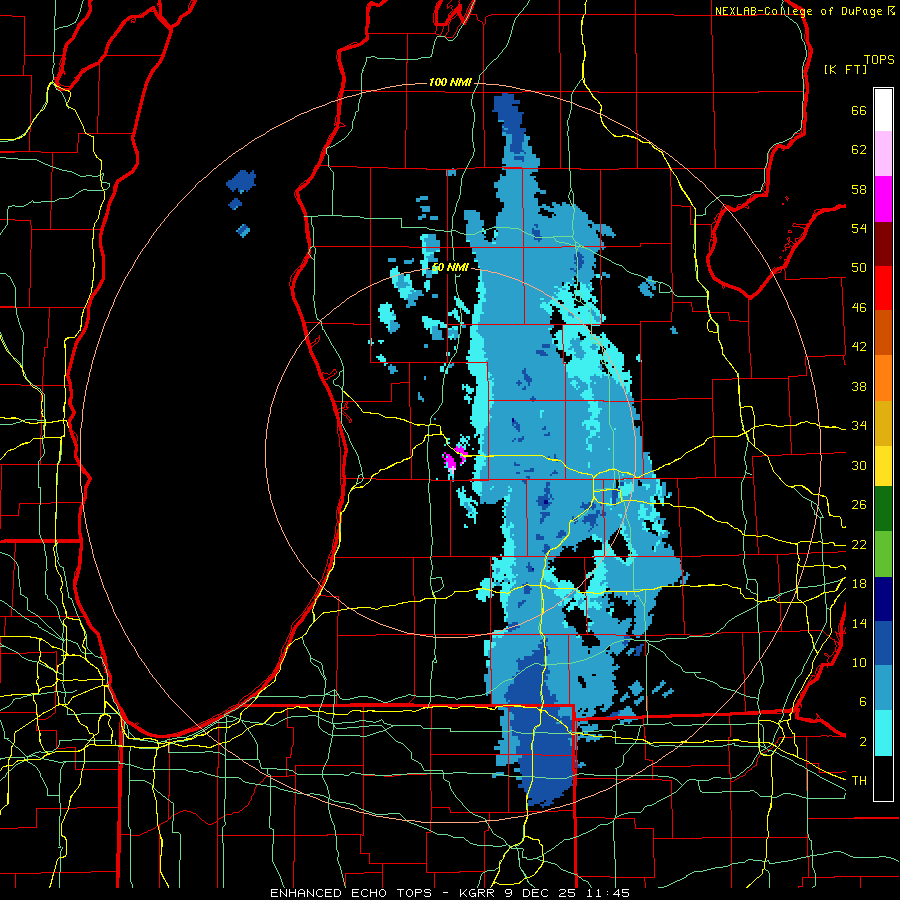
Task: Click the "42" legend value
Action: (859, 347)
